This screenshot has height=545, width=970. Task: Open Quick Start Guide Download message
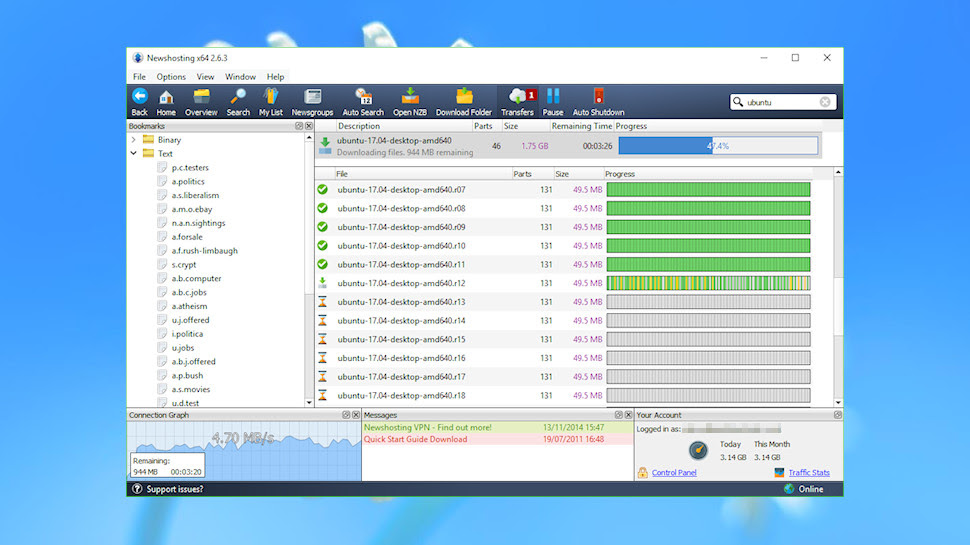(x=497, y=439)
